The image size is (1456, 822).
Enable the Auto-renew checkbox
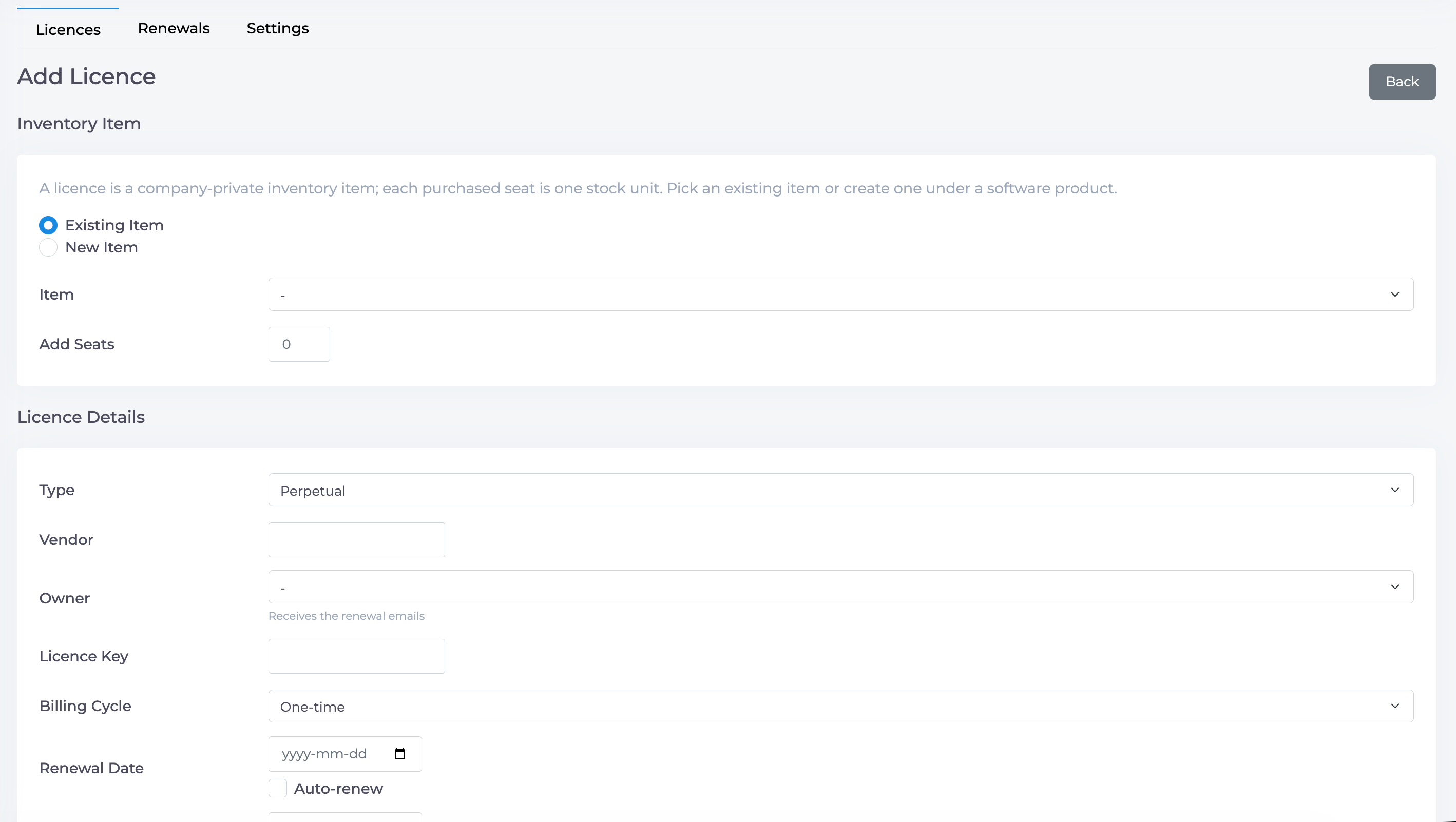pyautogui.click(x=278, y=788)
